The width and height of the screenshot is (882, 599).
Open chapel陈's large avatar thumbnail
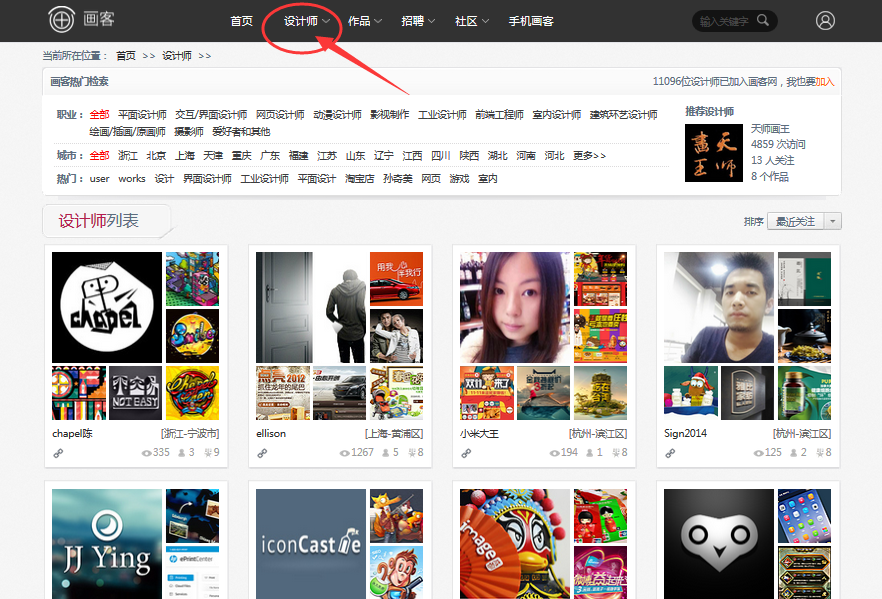pos(107,307)
